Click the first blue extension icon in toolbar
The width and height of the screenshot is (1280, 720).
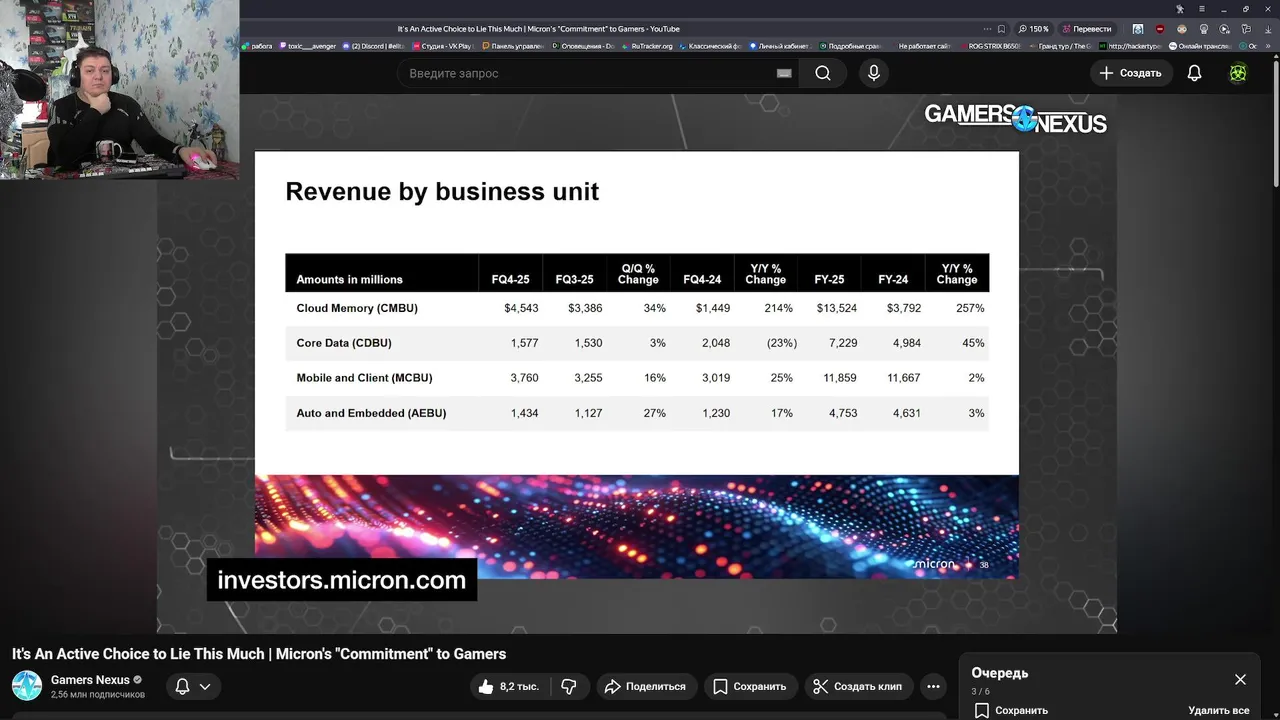click(x=1138, y=29)
